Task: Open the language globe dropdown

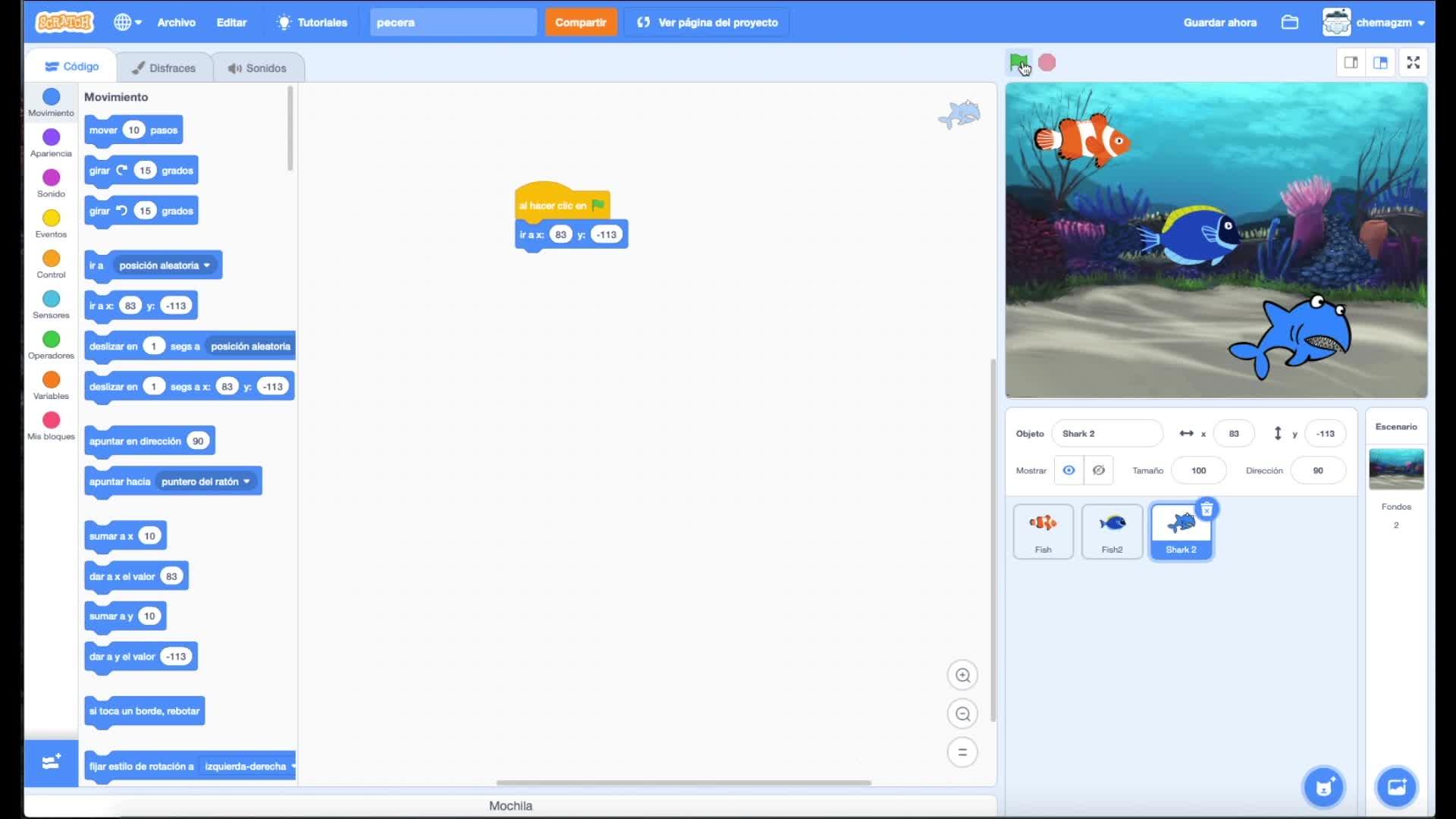Action: click(127, 22)
